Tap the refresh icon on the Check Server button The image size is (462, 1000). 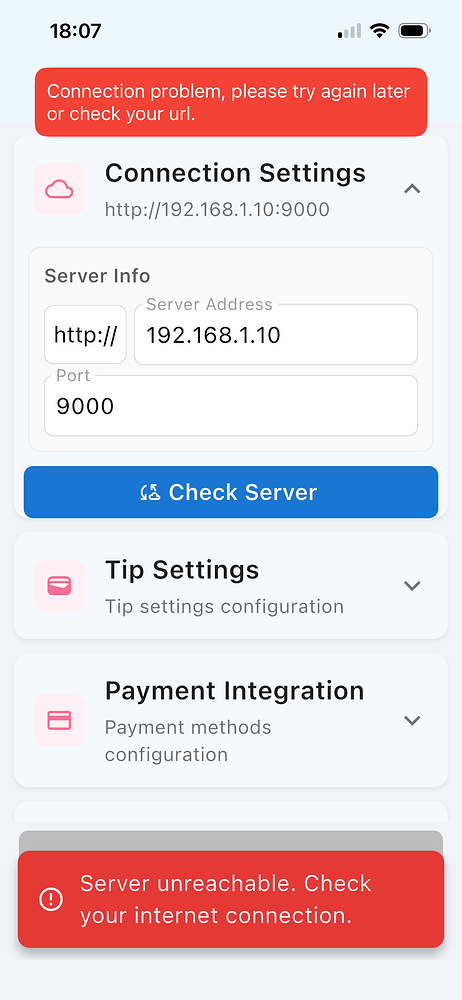[x=150, y=492]
